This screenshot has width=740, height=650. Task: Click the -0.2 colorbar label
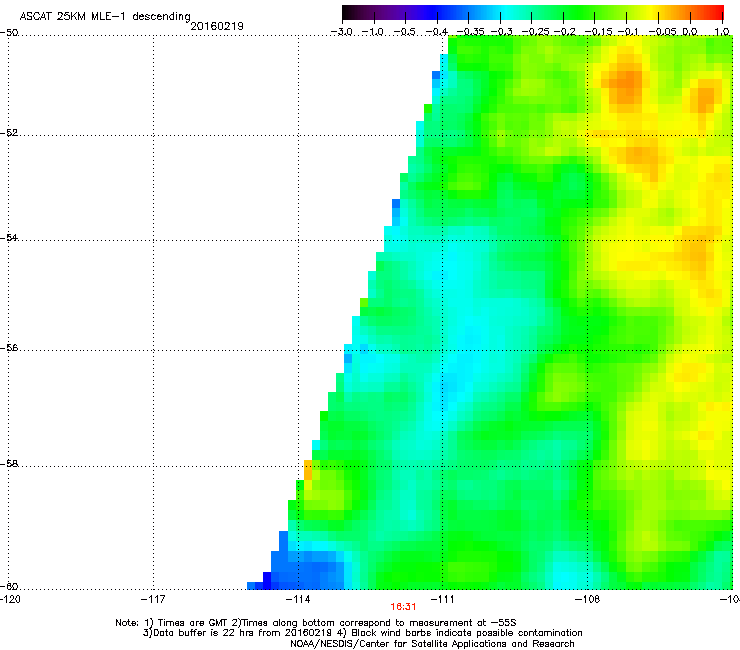click(564, 32)
